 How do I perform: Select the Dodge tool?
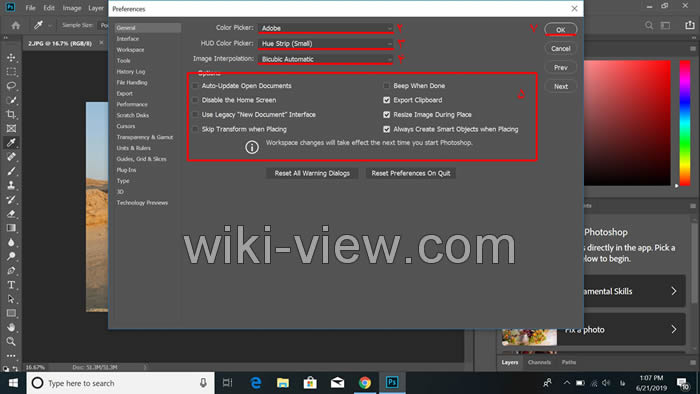point(11,257)
